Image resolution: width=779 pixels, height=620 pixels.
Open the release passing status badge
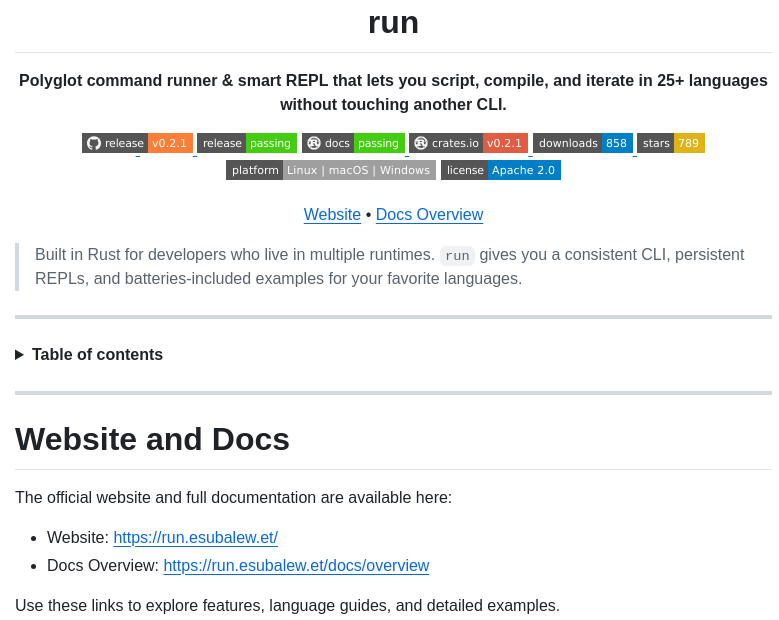(246, 143)
